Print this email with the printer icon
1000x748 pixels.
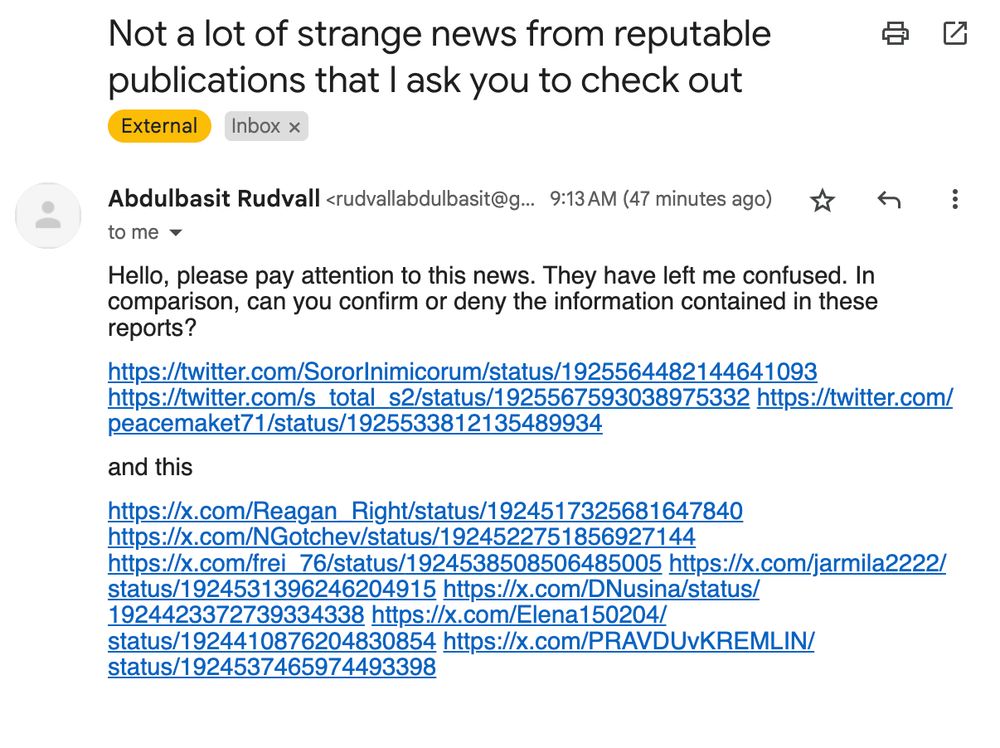pyautogui.click(x=895, y=33)
